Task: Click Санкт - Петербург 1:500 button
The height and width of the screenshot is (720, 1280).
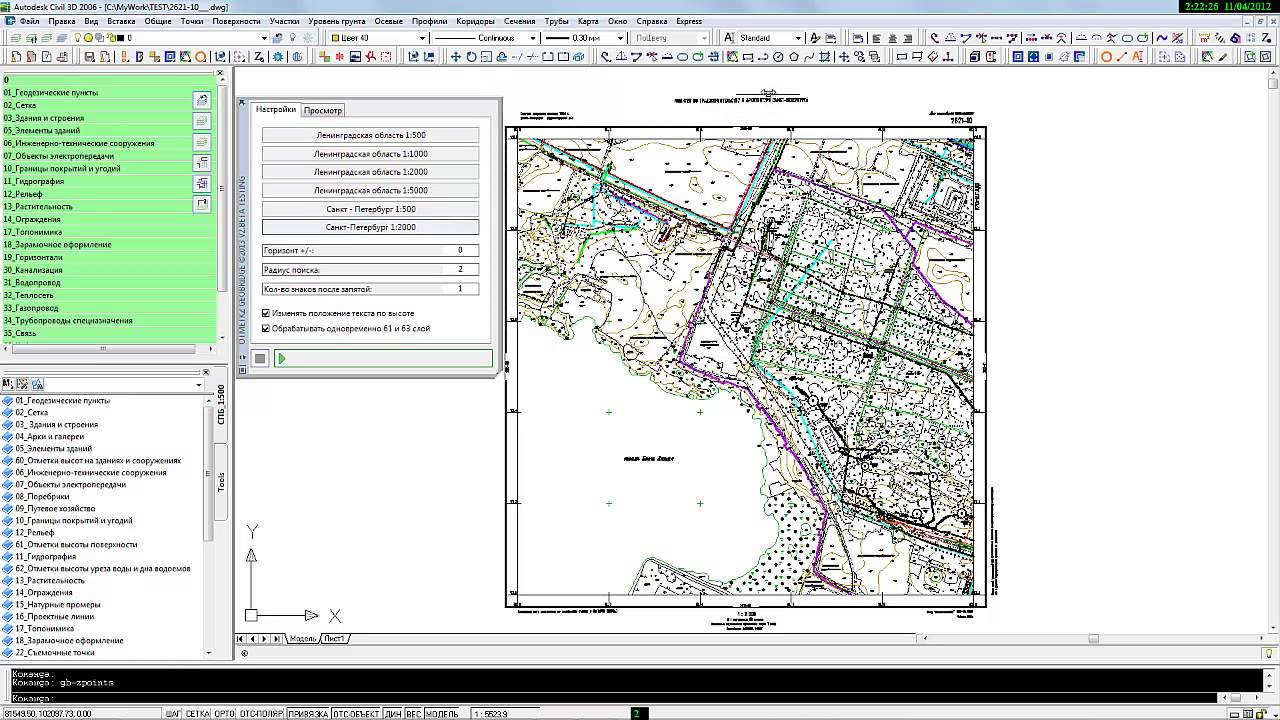Action: (370, 209)
